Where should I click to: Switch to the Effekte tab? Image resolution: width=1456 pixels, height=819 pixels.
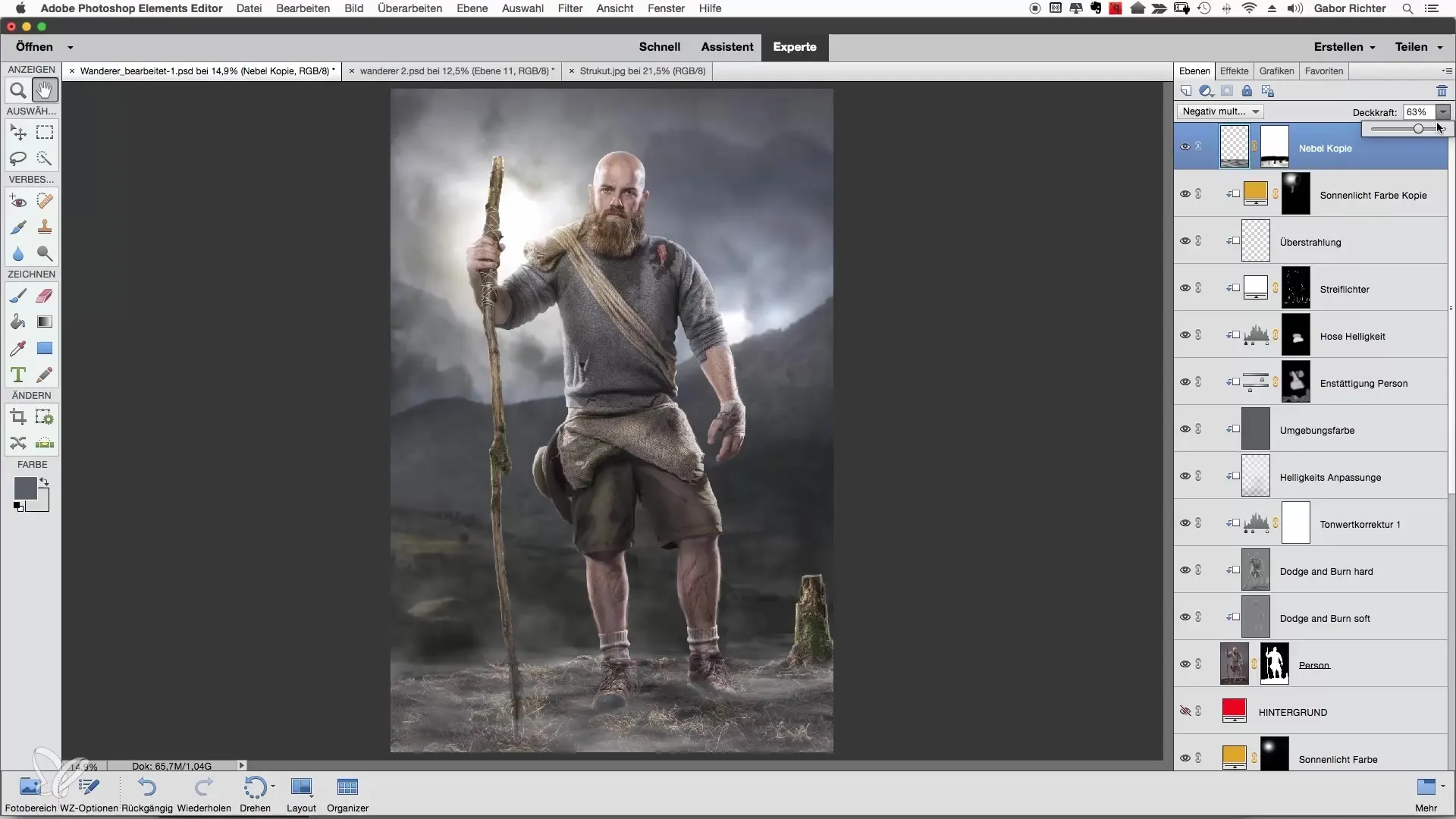tap(1234, 71)
